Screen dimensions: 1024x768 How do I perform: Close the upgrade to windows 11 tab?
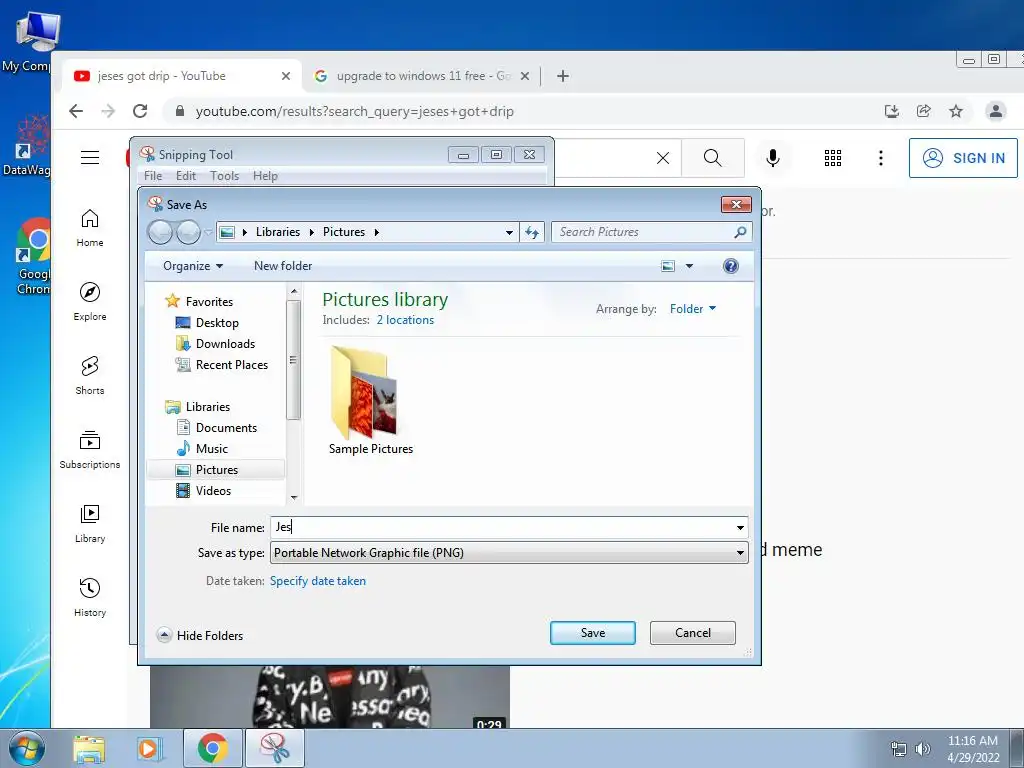(524, 76)
